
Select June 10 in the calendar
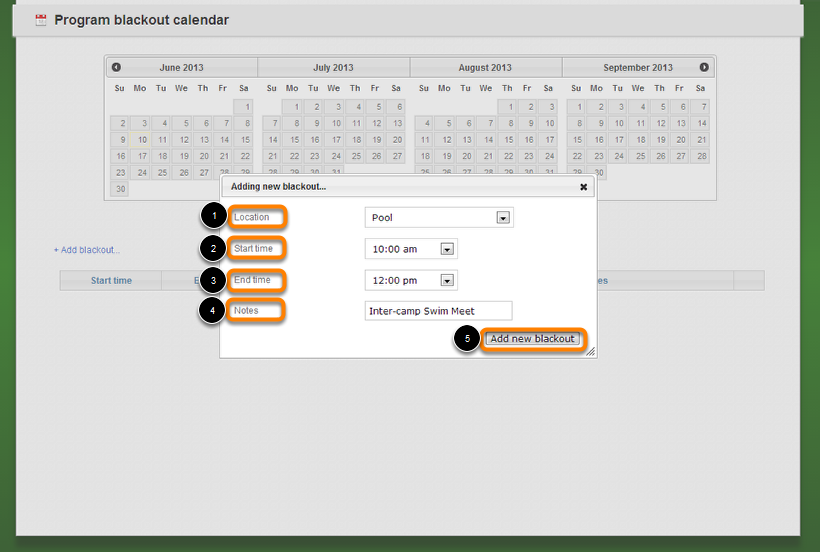click(x=141, y=140)
